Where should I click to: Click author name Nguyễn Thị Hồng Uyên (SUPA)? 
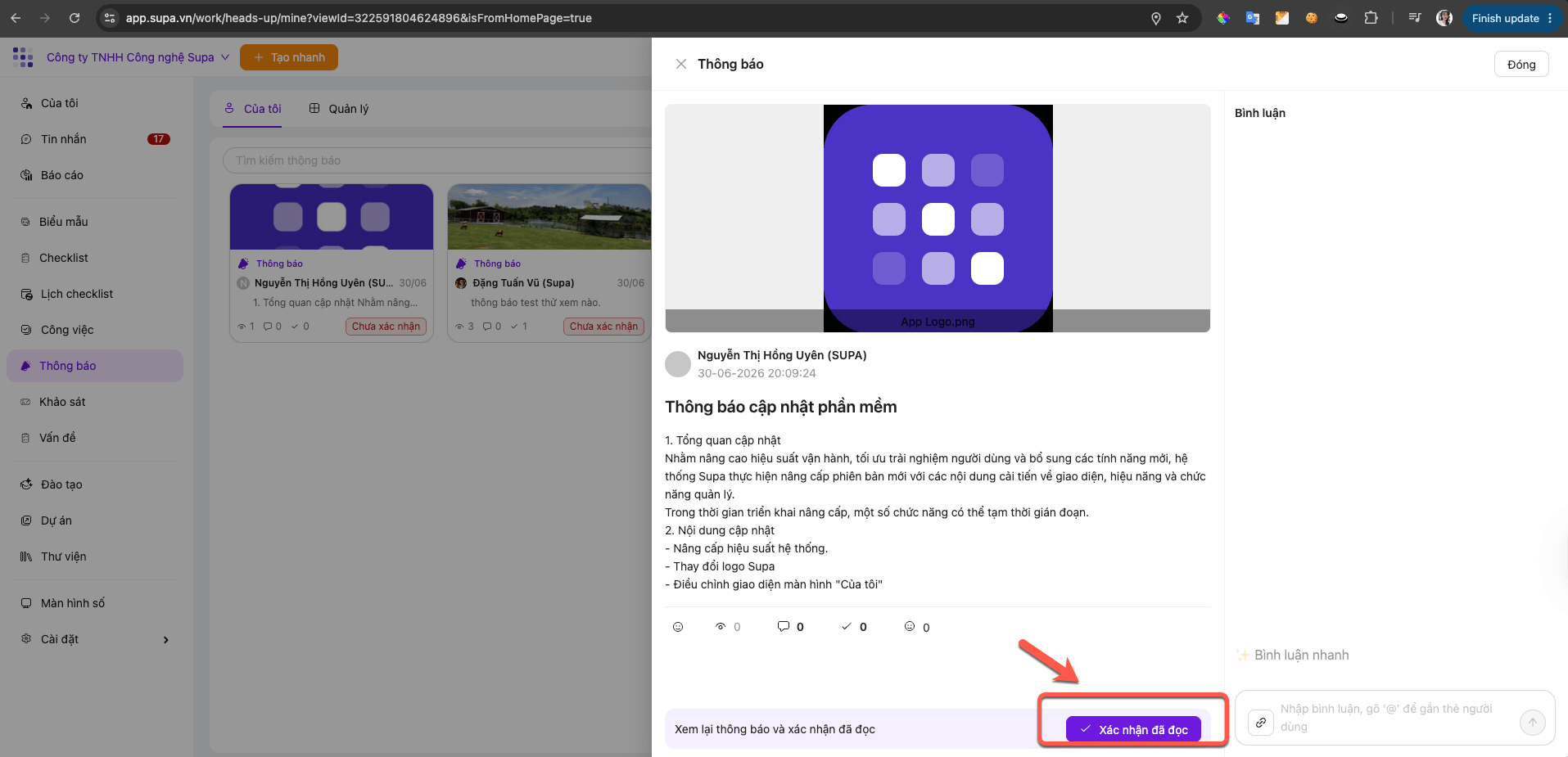782,355
